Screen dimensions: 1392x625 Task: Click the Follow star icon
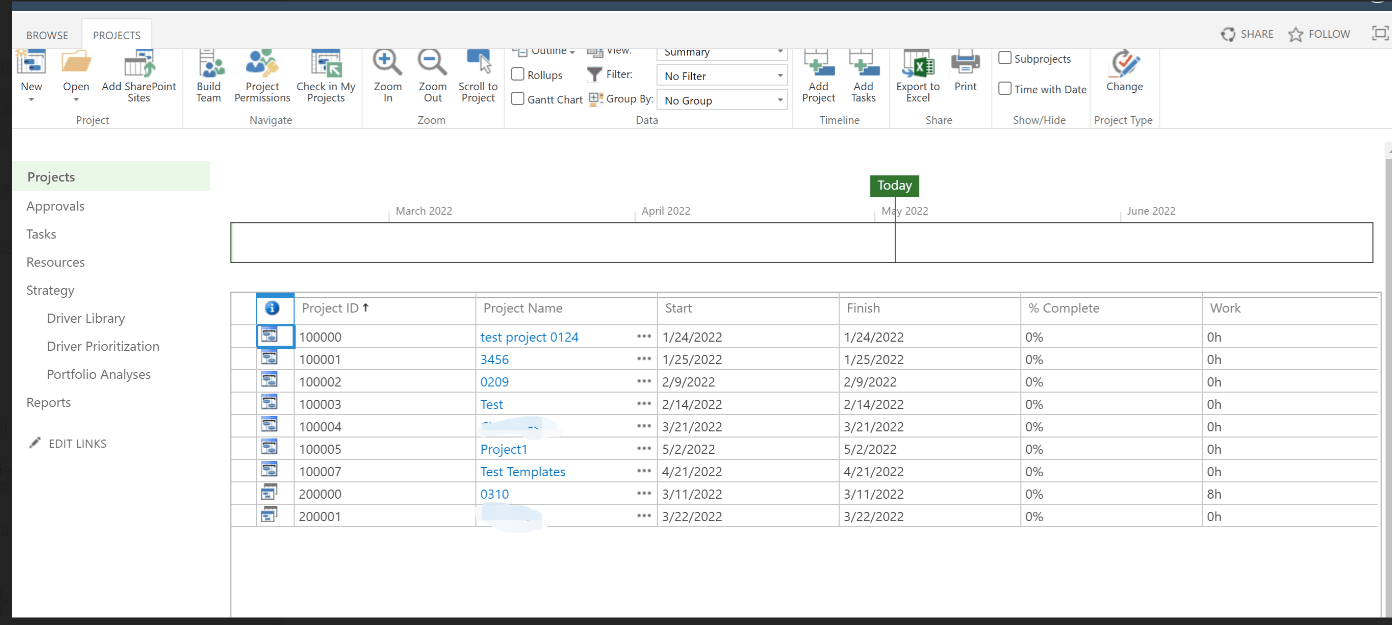click(1296, 34)
